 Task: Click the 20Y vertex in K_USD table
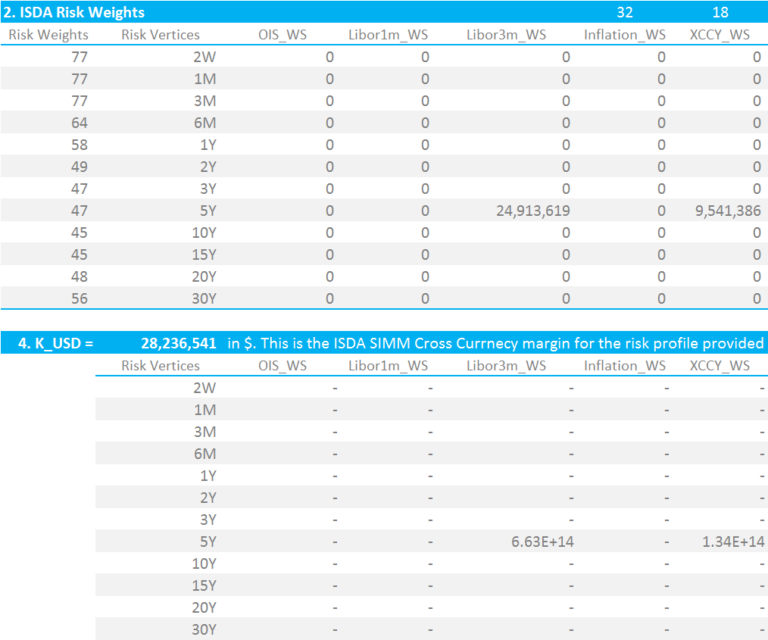(204, 608)
